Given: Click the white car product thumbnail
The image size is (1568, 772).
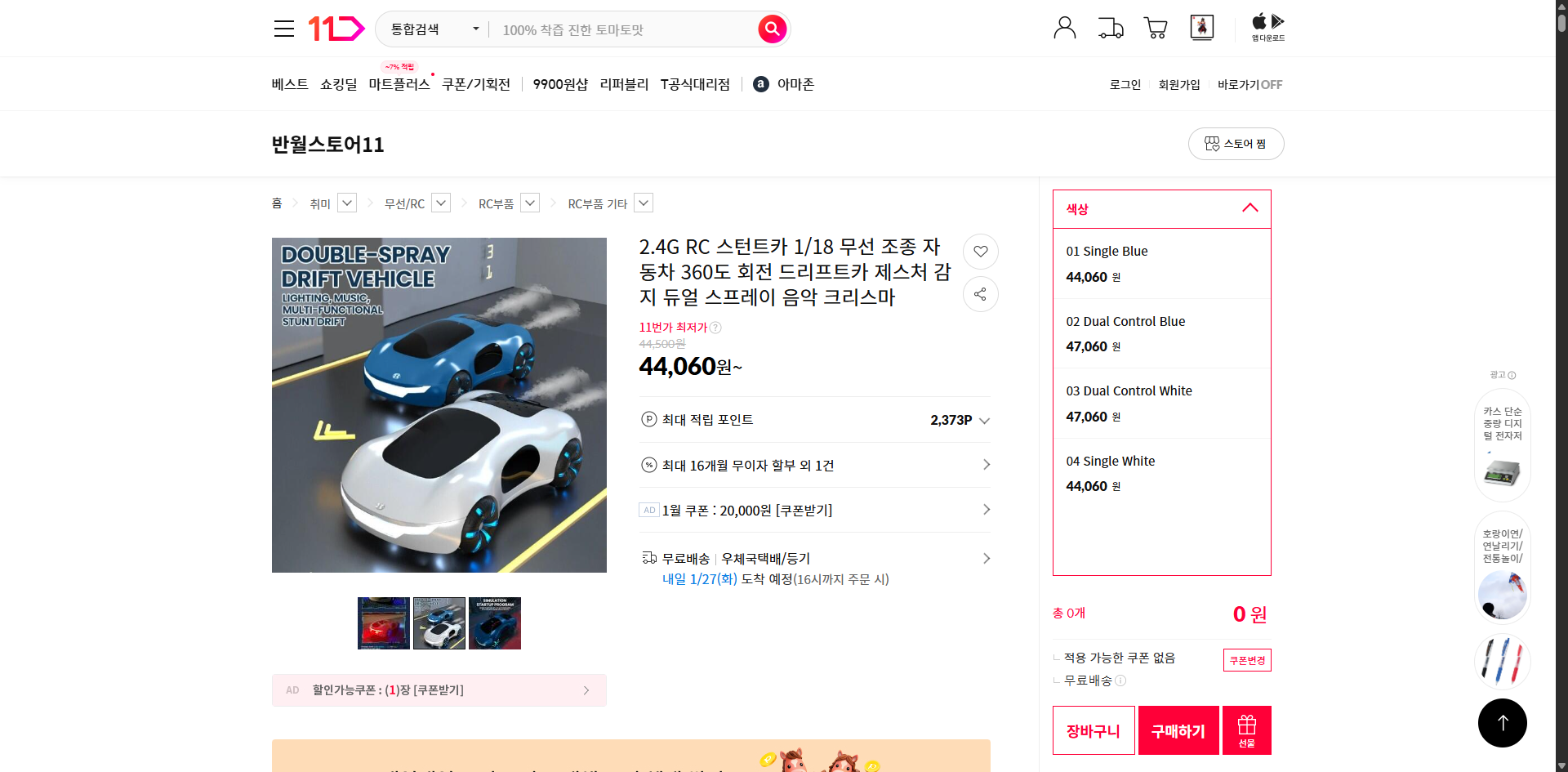Looking at the screenshot, I should tap(439, 623).
